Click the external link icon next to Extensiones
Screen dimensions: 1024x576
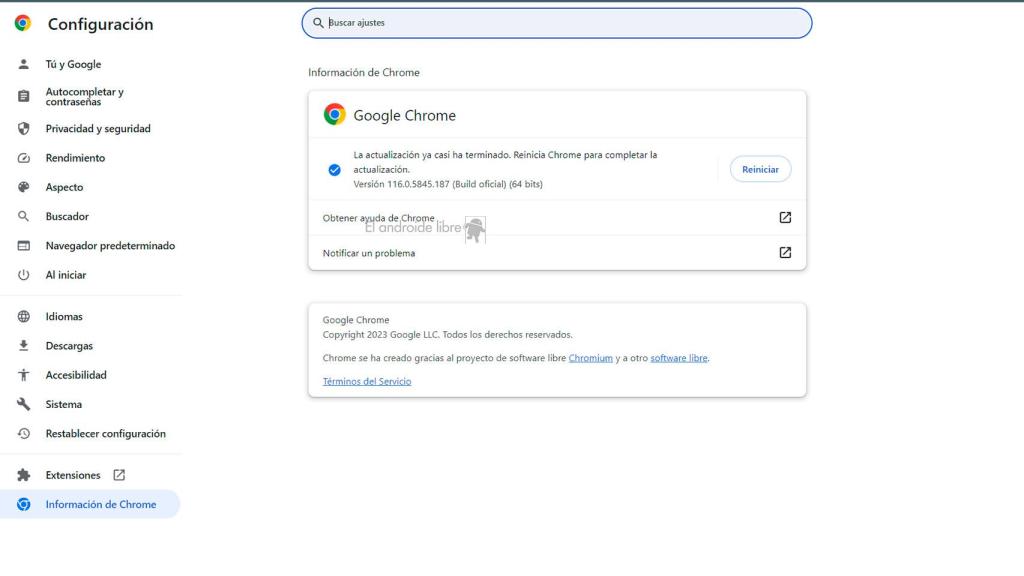[x=119, y=475]
